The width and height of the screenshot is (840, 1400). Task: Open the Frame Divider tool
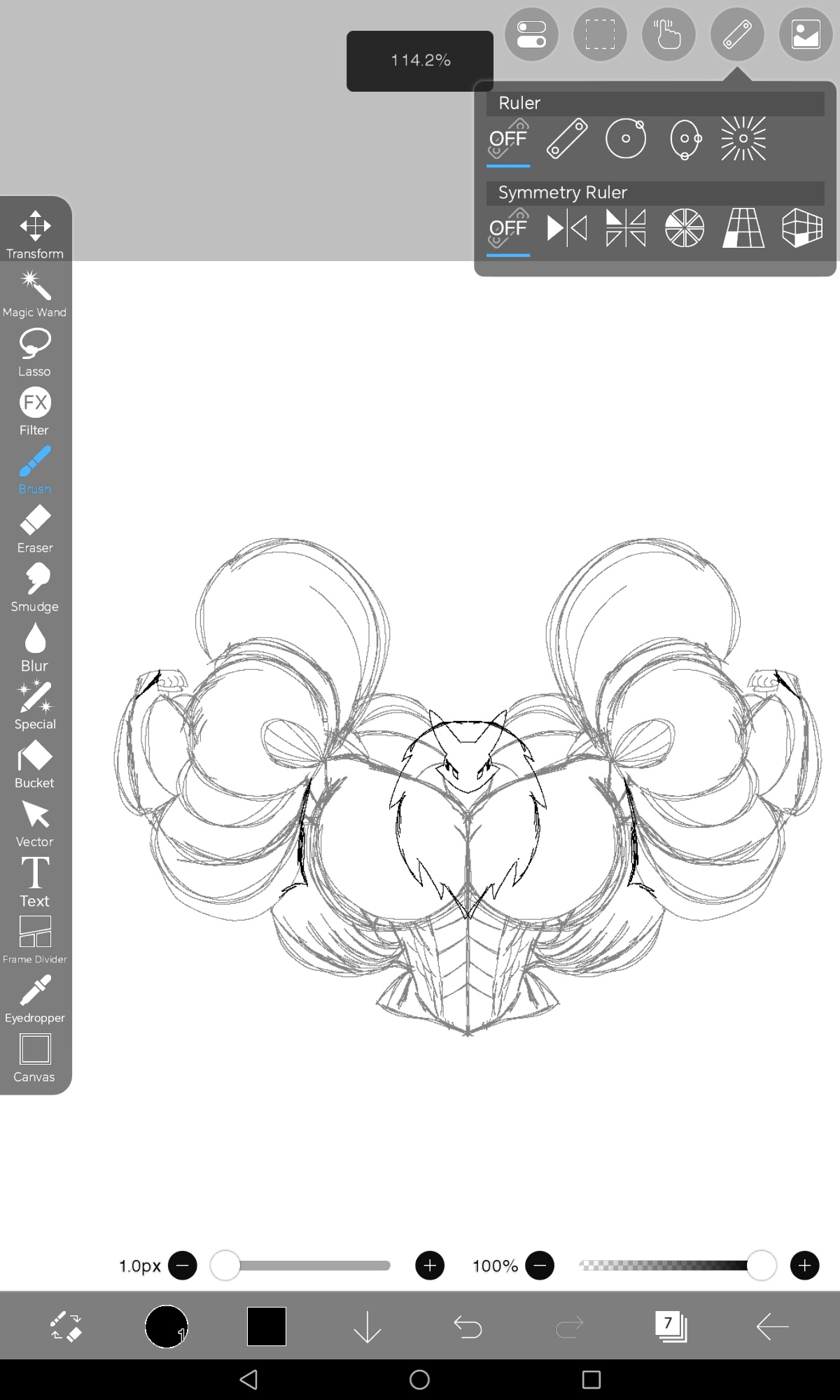point(35,941)
